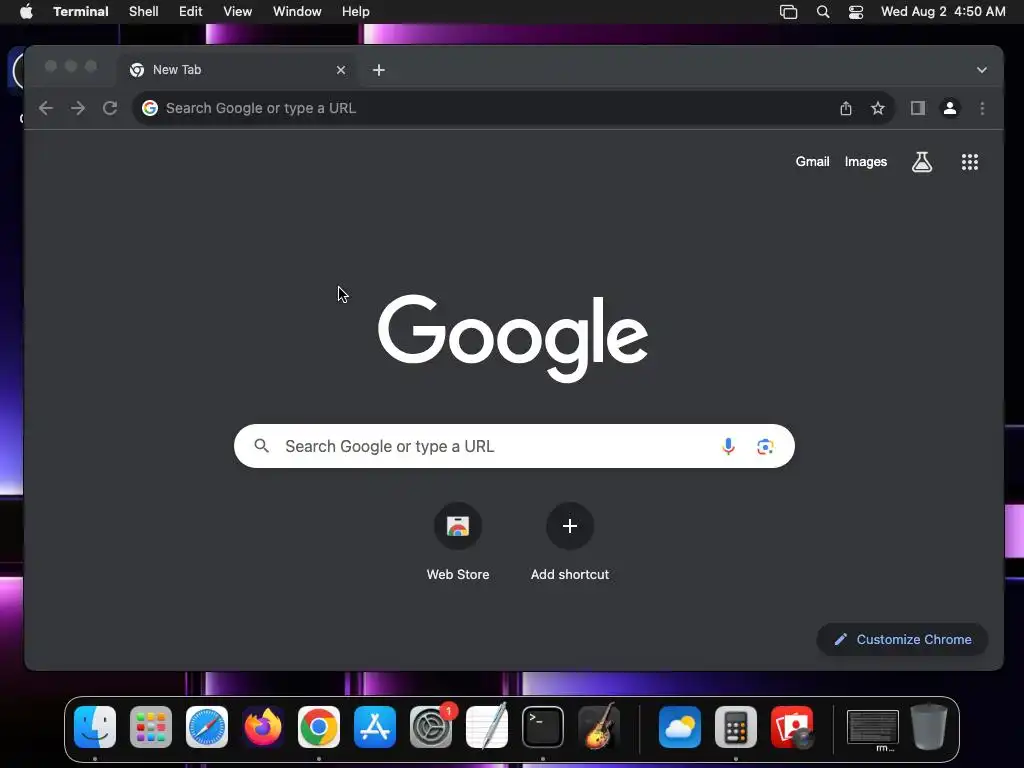Switch to Terminal in the Dock
The height and width of the screenshot is (768, 1024).
click(x=543, y=727)
